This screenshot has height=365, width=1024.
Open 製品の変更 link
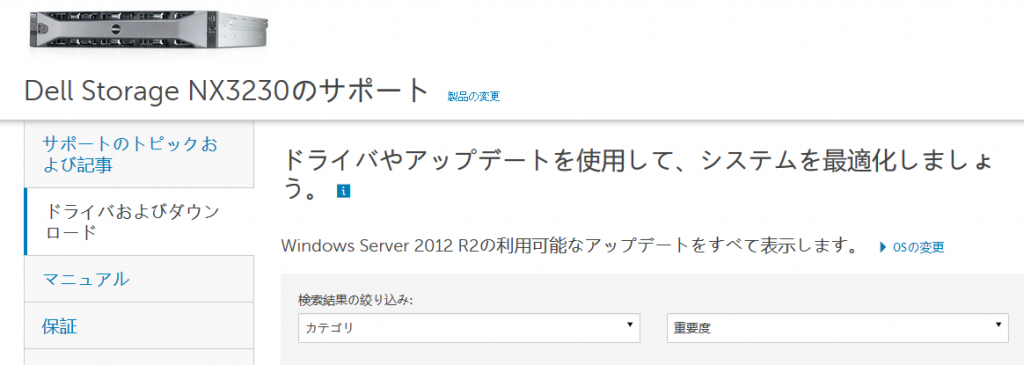pos(473,97)
